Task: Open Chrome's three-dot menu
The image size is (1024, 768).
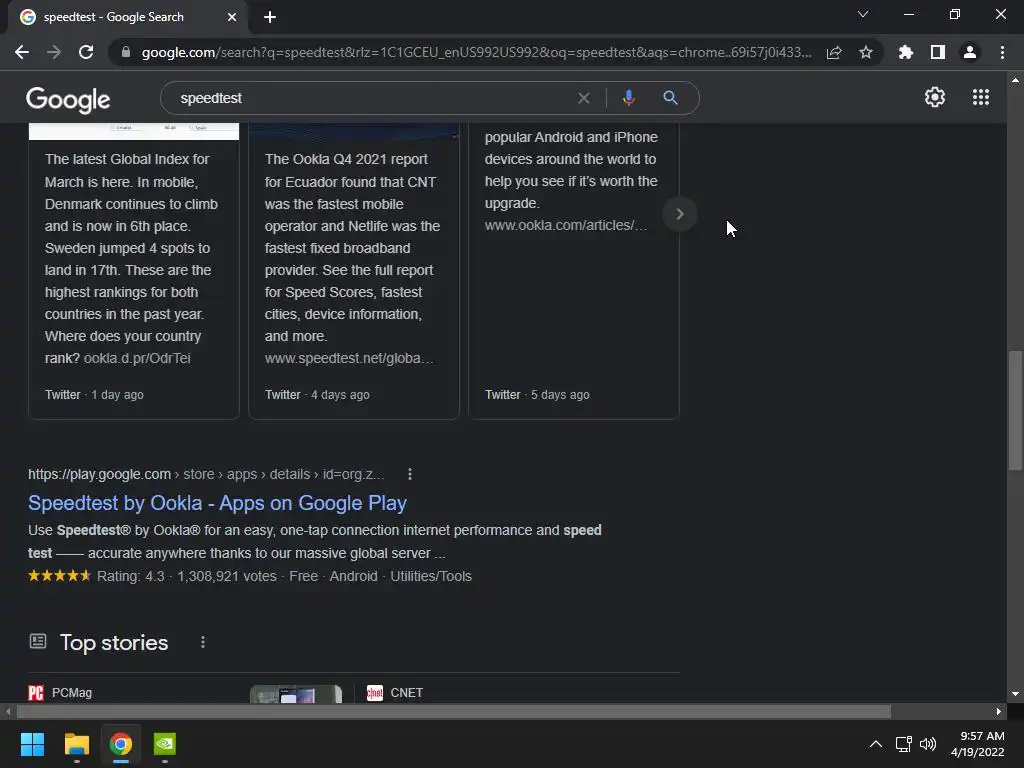Action: pos(1002,52)
